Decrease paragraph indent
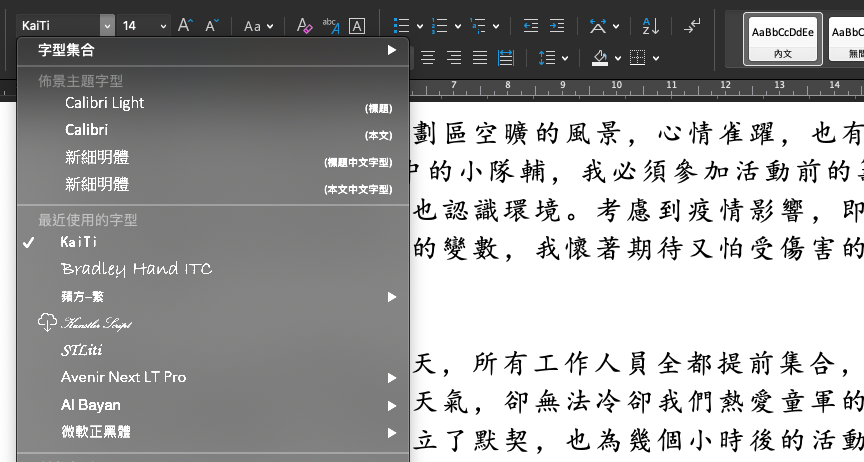The width and height of the screenshot is (864, 462). pyautogui.click(x=531, y=25)
